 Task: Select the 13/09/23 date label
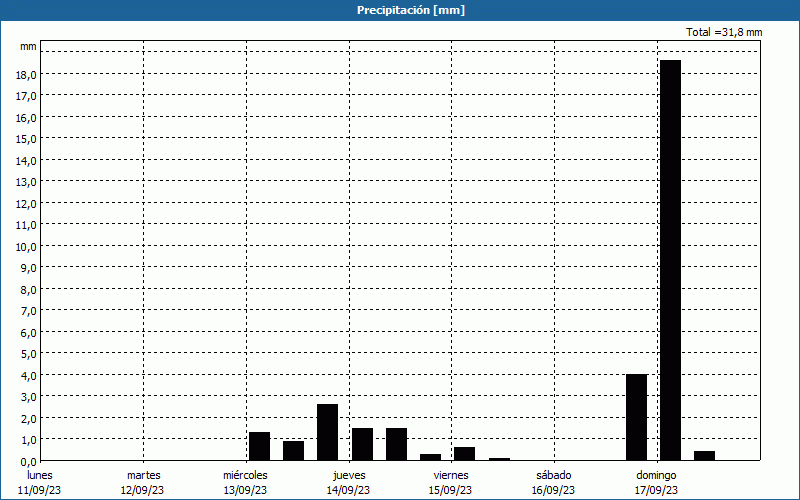tap(245, 490)
